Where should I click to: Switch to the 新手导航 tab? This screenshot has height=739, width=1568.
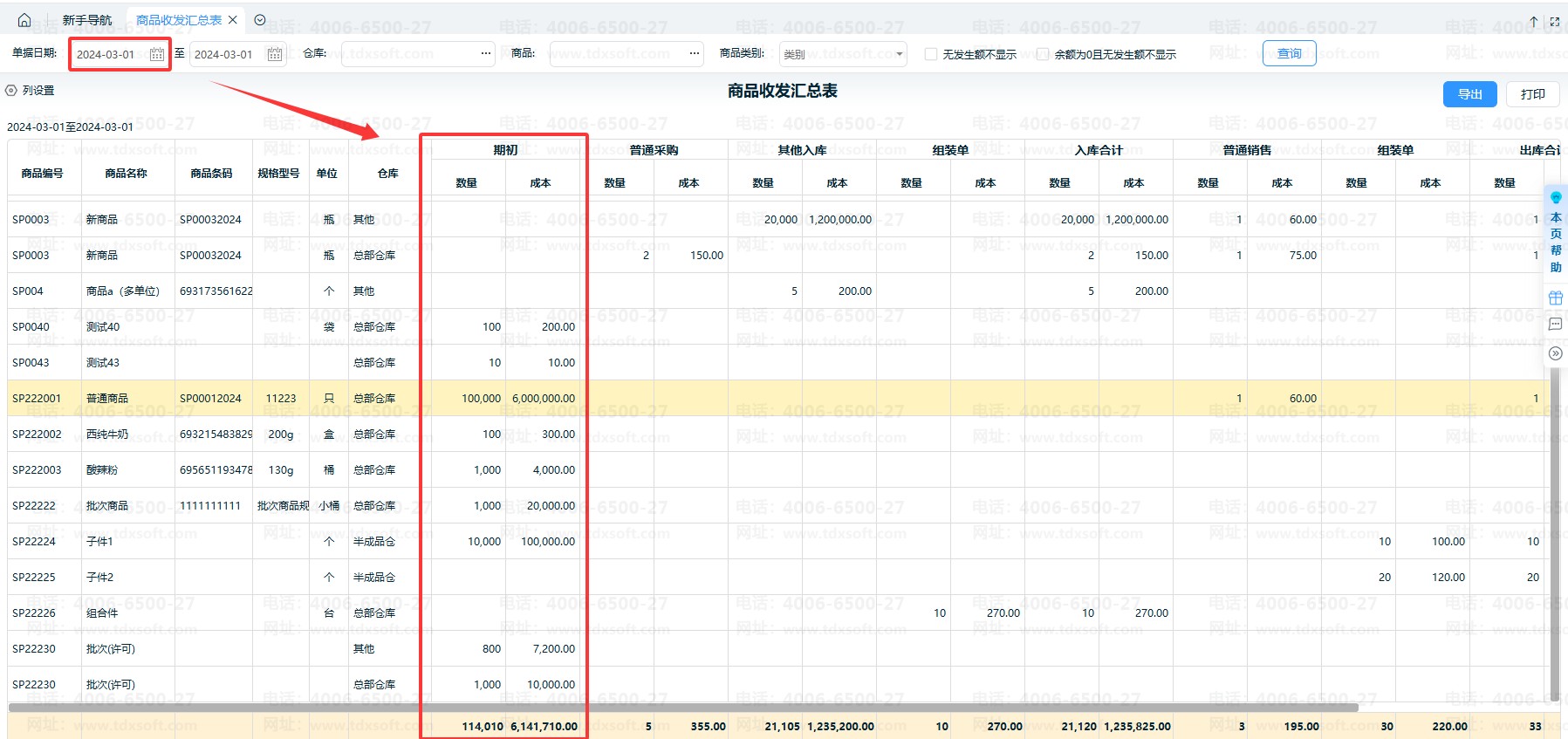tap(86, 20)
